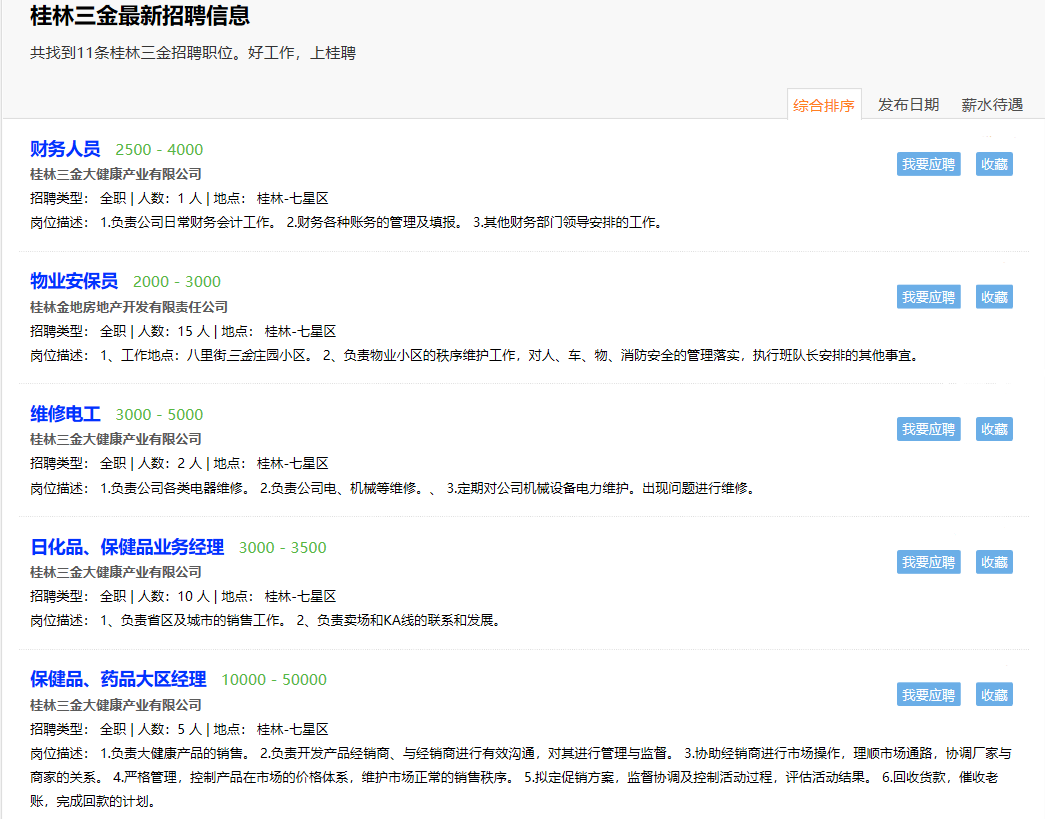
Task: Click the 保健品、药品大区经理 job description paragraph
Action: coord(521,777)
